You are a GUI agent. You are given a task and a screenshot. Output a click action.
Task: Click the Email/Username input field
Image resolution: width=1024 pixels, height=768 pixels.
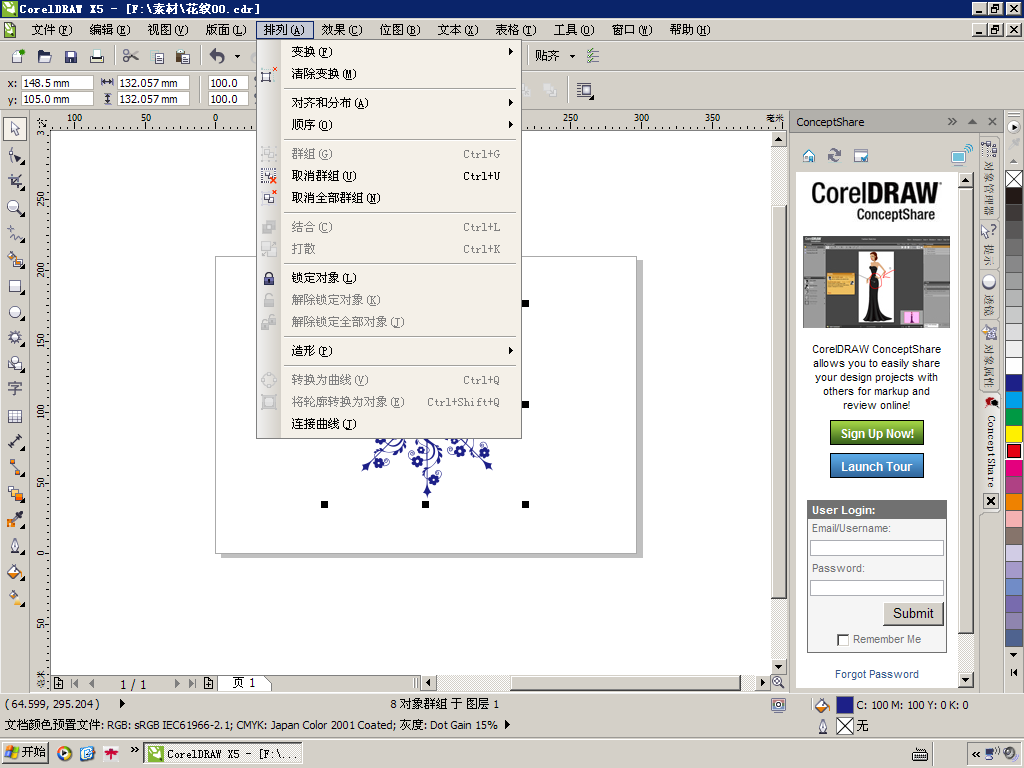tap(876, 548)
